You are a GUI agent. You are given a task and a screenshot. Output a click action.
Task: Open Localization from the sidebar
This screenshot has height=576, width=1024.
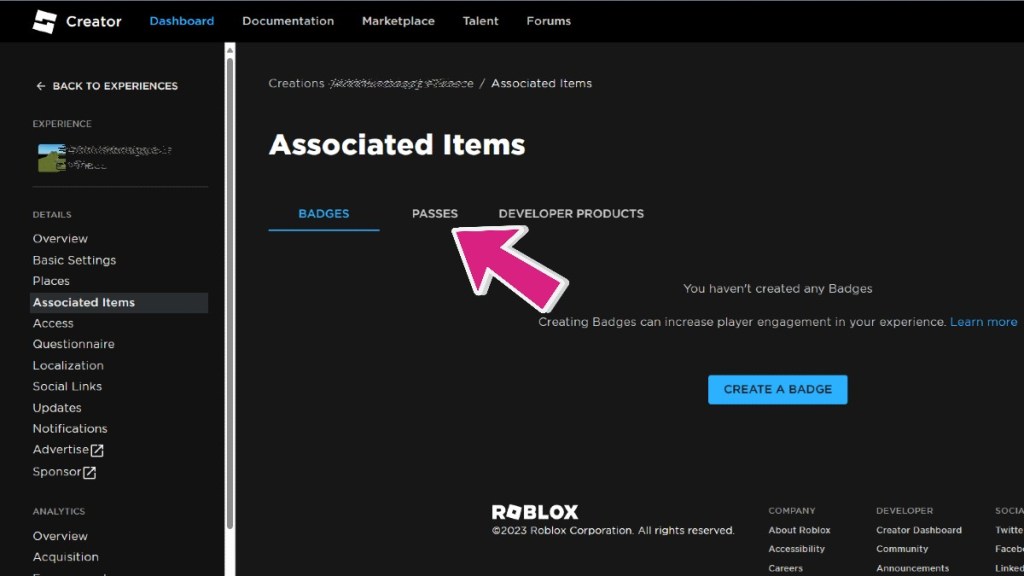pyautogui.click(x=68, y=365)
